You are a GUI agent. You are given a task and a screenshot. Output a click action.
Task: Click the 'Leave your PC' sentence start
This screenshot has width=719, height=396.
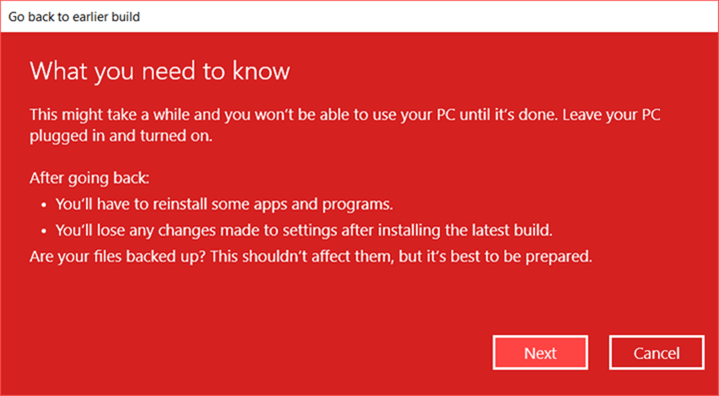[x=612, y=114]
